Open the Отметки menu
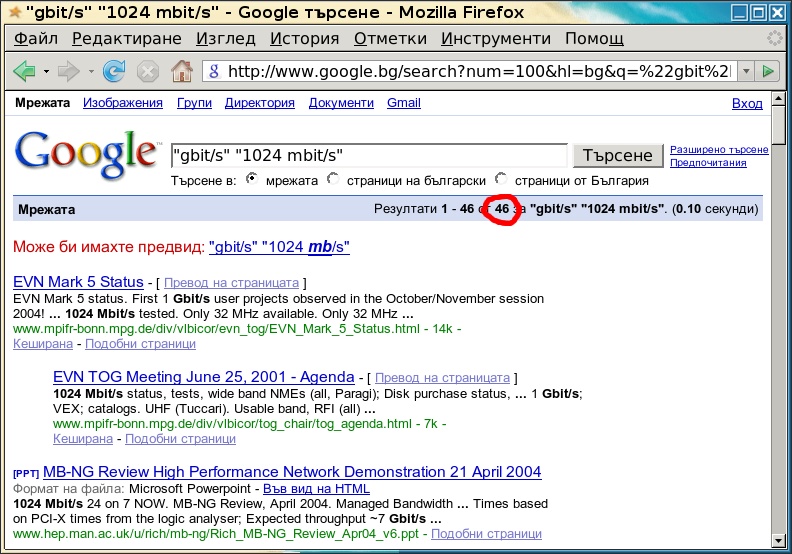 390,38
